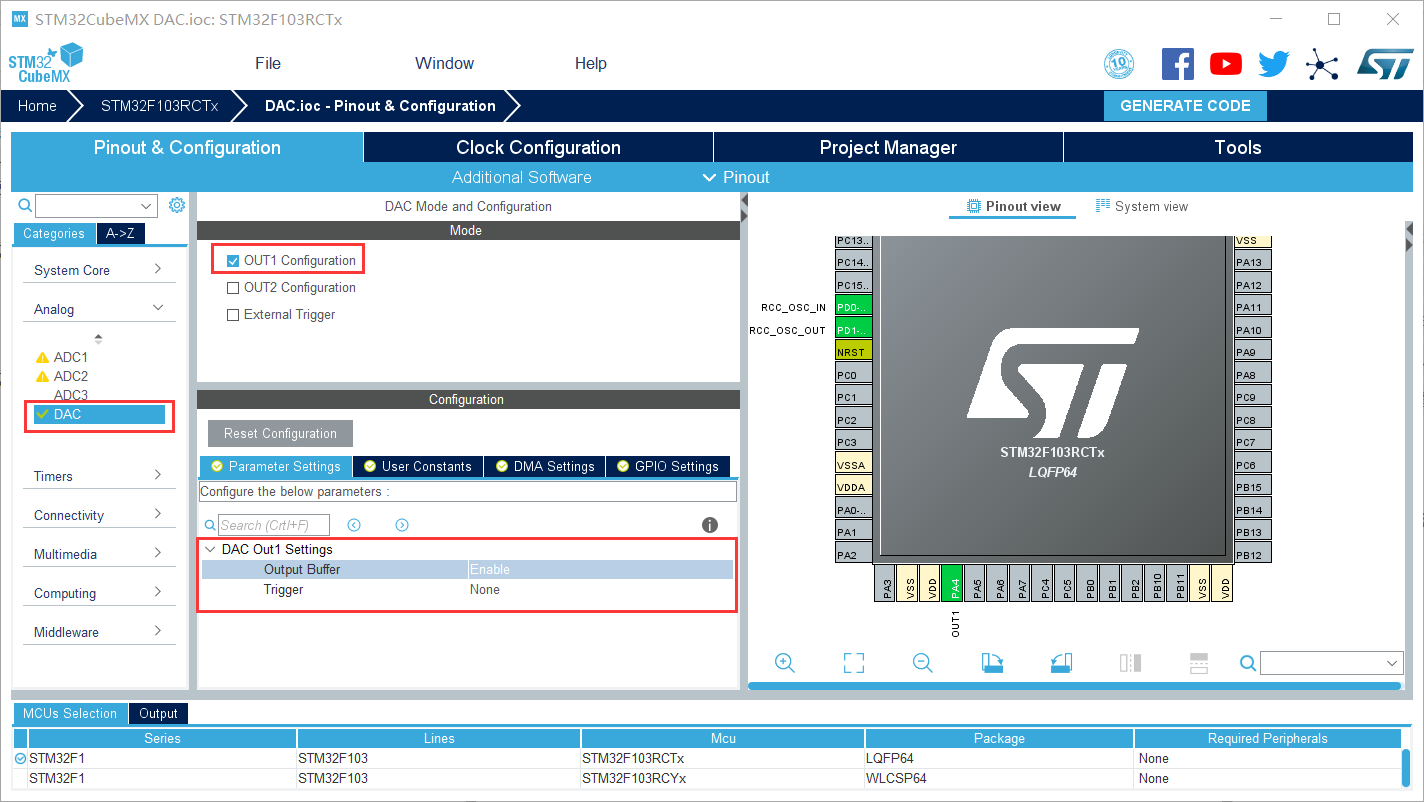Open the peripheral search combo box
Image resolution: width=1424 pixels, height=802 pixels.
click(96, 205)
